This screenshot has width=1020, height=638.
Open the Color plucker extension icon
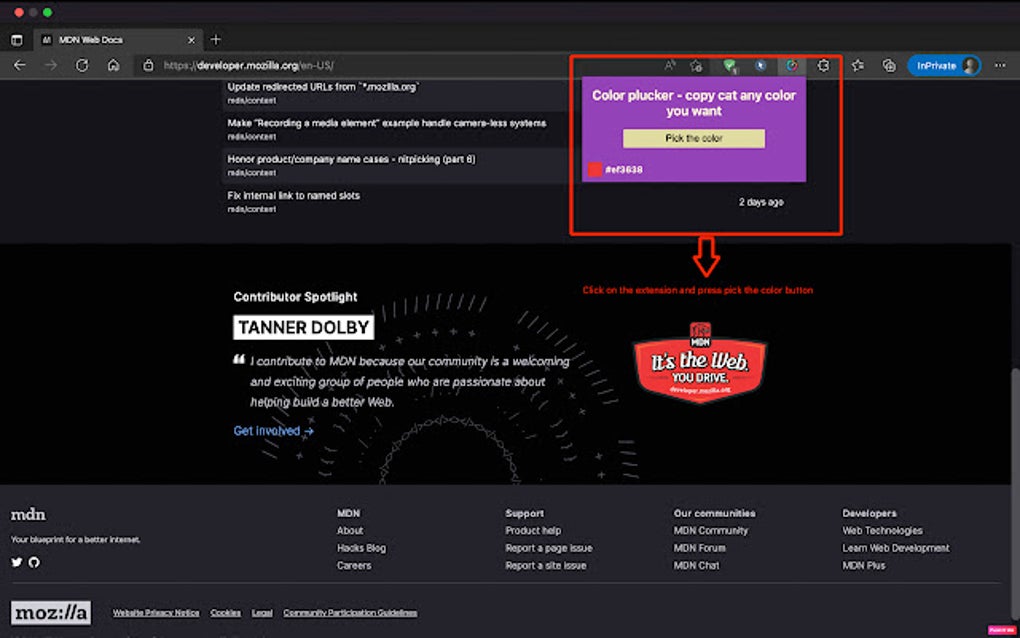click(x=791, y=64)
